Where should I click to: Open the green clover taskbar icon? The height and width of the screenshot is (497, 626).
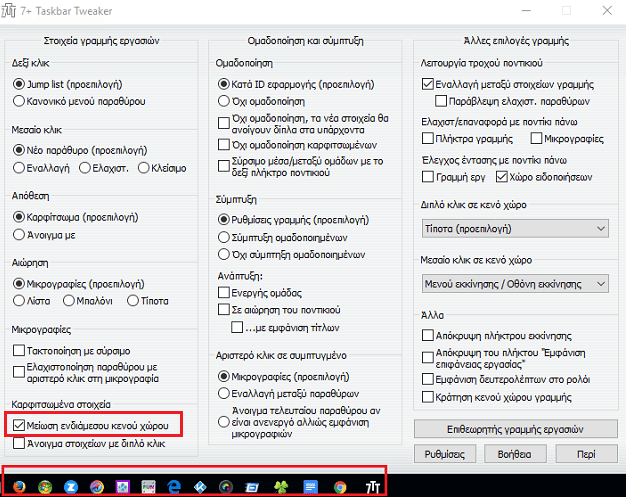[x=281, y=487]
